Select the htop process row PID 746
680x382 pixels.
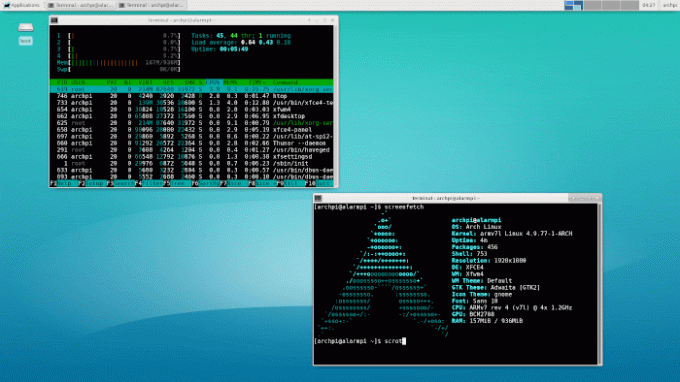pos(192,96)
